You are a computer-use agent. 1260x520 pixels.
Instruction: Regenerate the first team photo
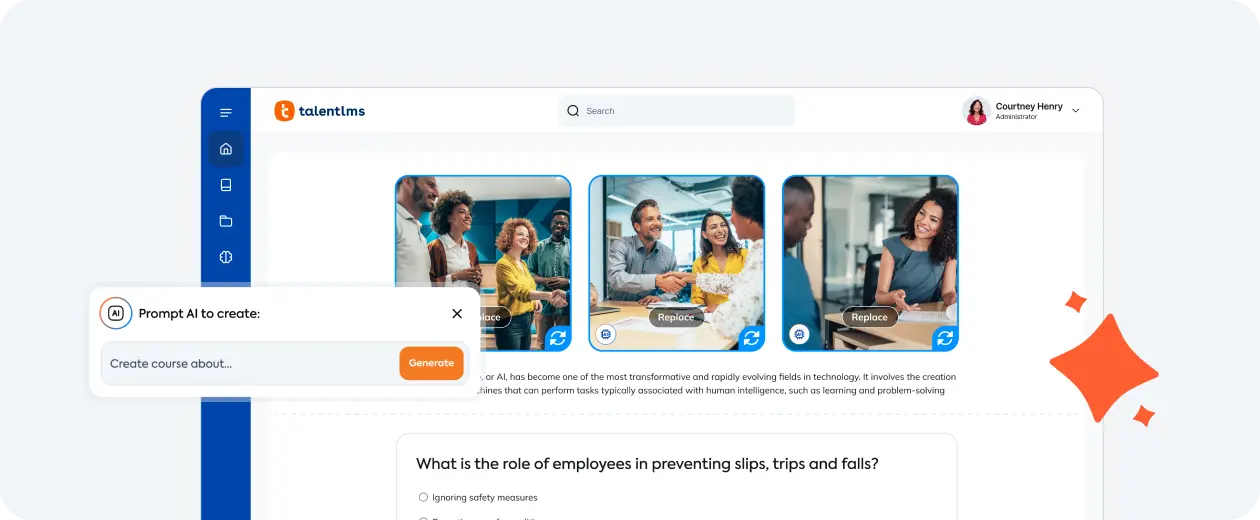click(558, 338)
